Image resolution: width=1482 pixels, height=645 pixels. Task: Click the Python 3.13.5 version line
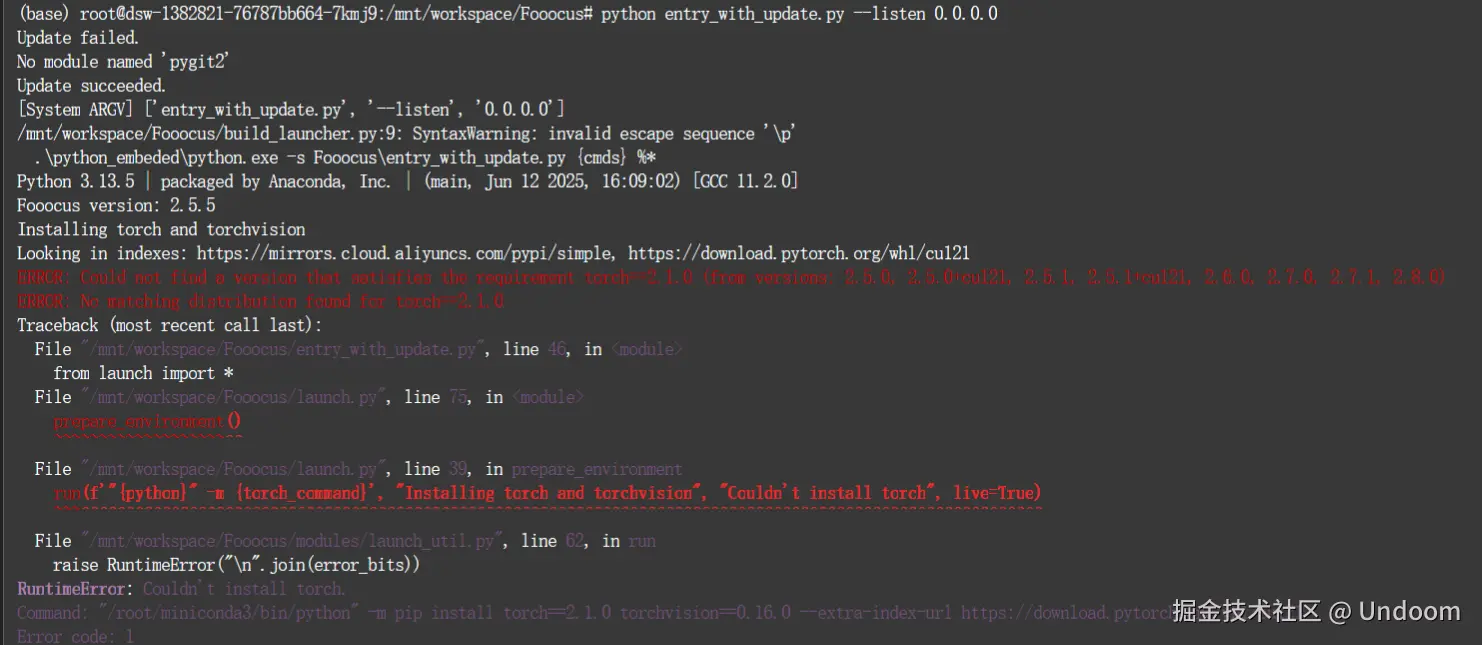pyautogui.click(x=407, y=181)
